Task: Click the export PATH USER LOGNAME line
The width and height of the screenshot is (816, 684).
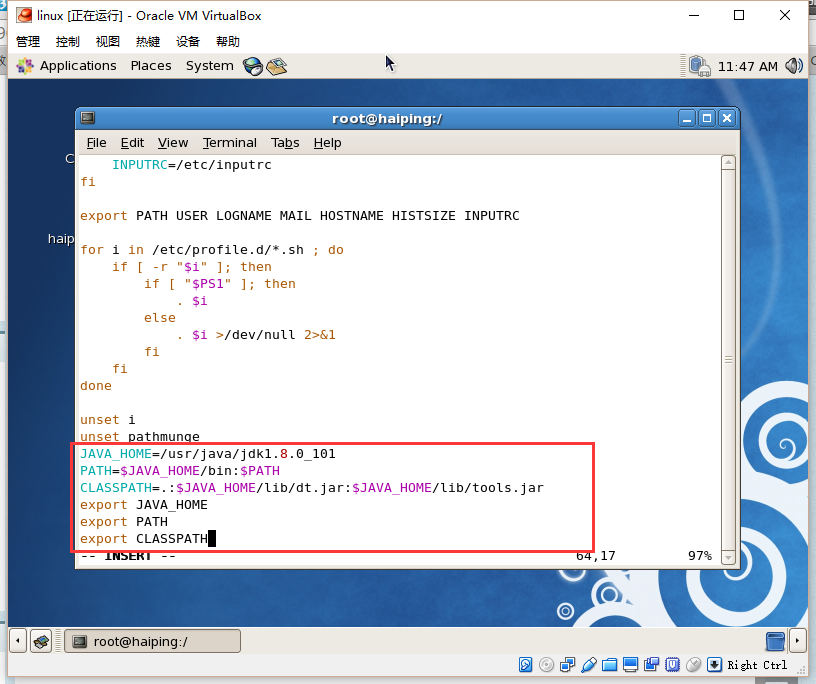Action: click(x=300, y=216)
